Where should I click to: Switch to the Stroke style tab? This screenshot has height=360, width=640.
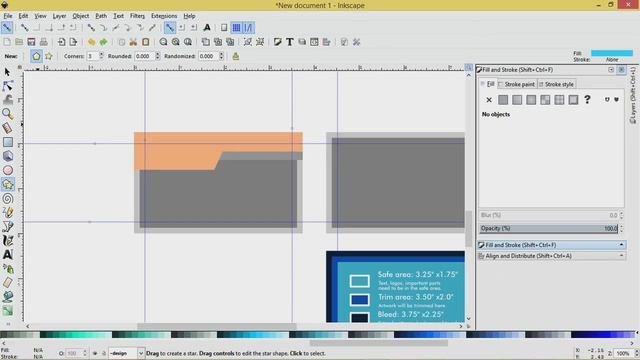tap(557, 84)
